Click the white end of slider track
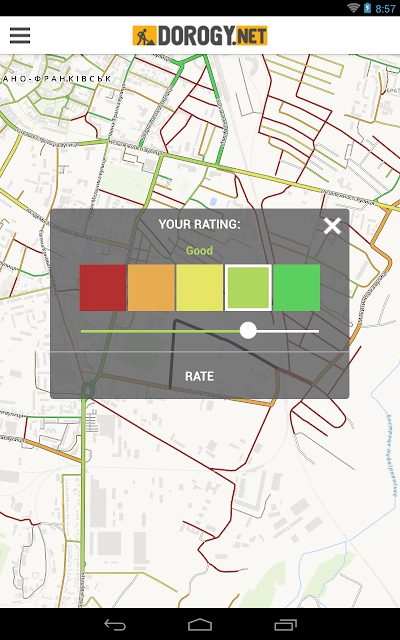 pos(288,331)
